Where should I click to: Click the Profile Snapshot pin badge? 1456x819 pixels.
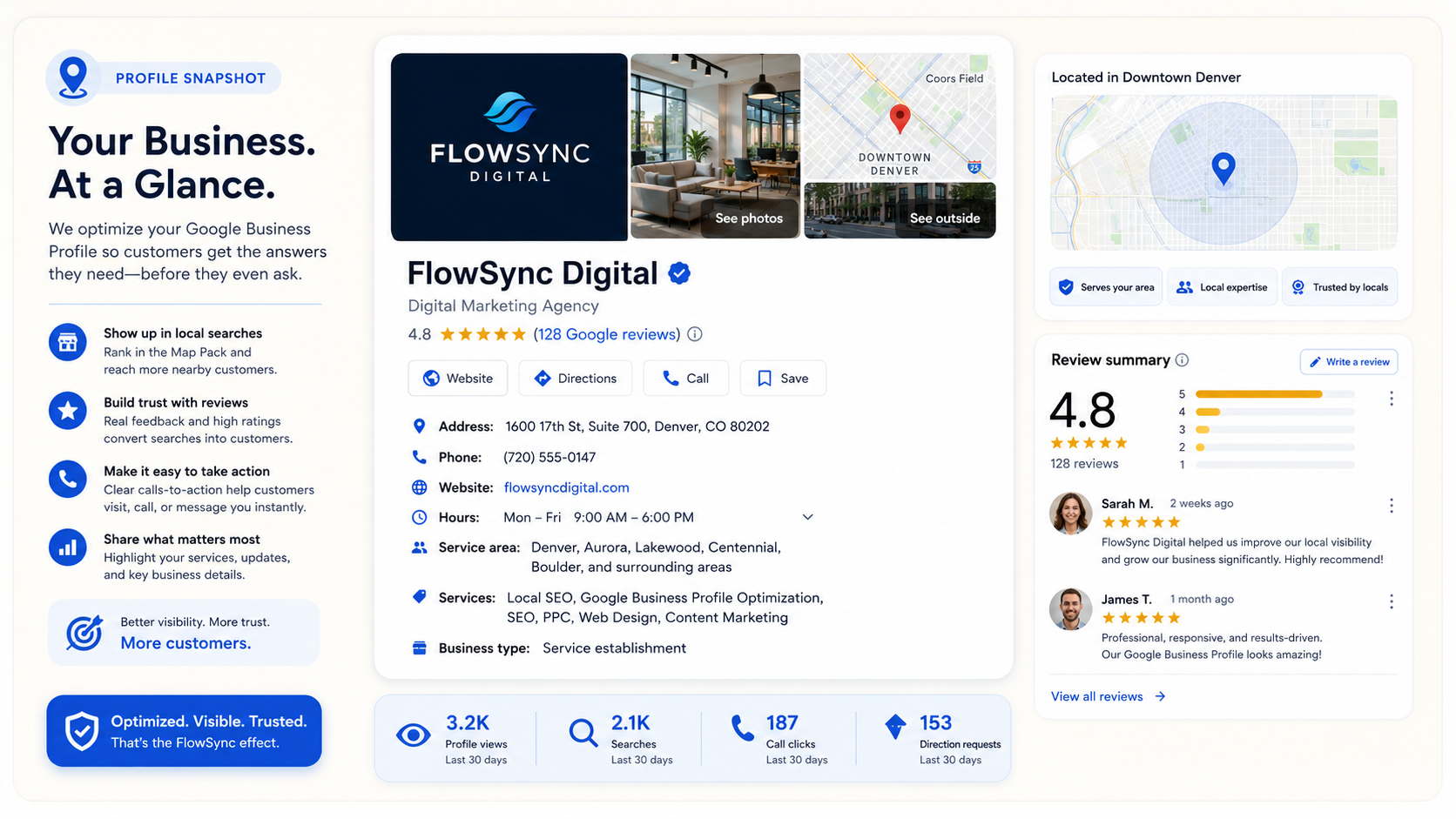(73, 77)
